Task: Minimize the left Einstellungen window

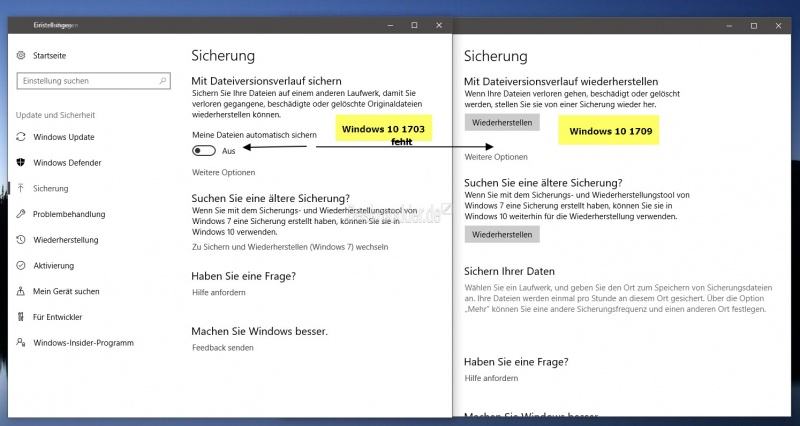Action: click(390, 25)
